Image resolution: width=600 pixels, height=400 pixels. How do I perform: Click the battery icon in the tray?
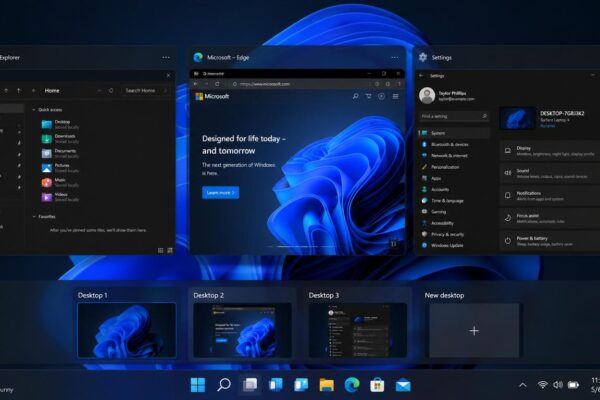coord(573,385)
